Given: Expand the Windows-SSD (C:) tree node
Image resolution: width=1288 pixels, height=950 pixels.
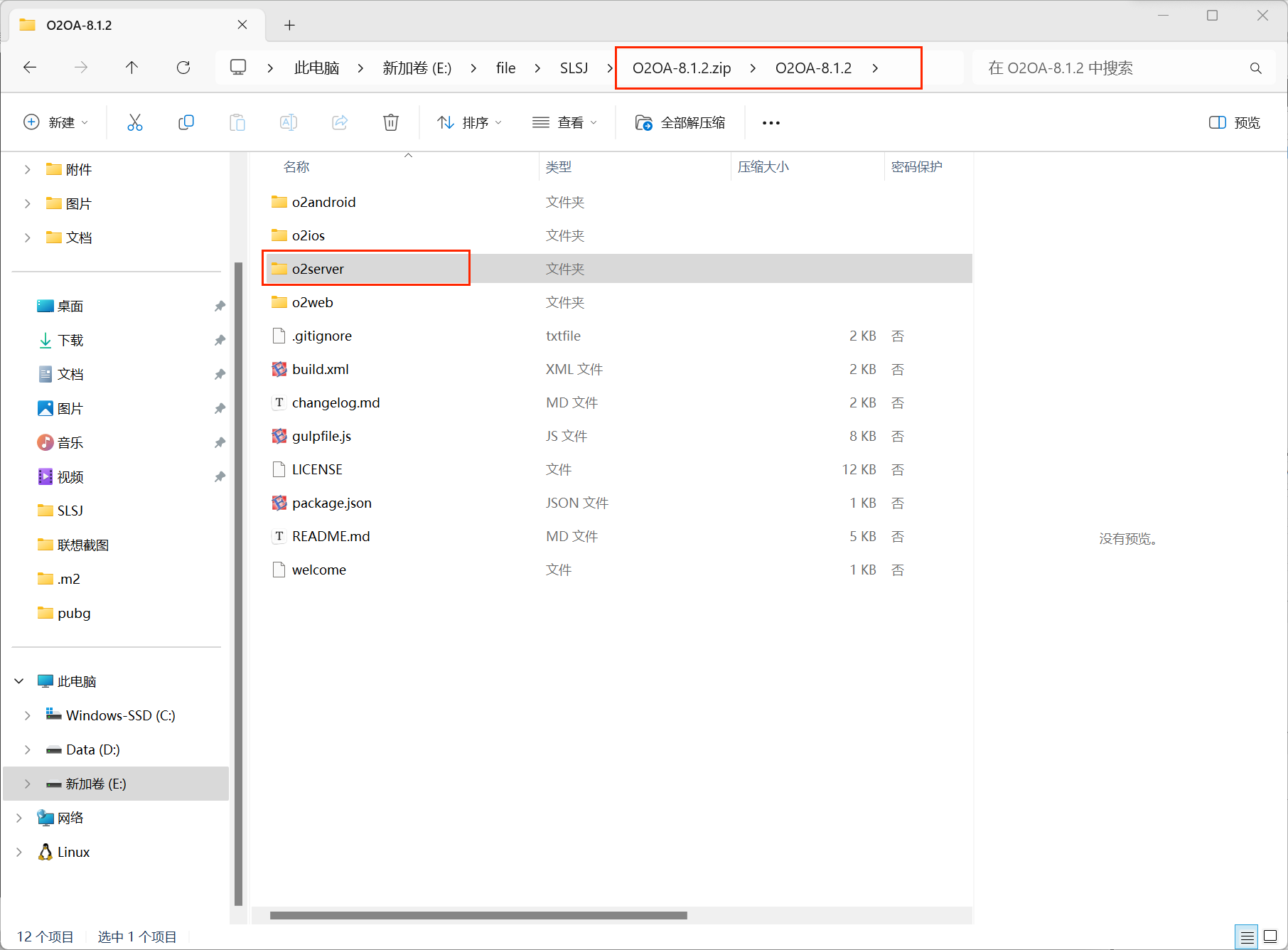Looking at the screenshot, I should (28, 715).
